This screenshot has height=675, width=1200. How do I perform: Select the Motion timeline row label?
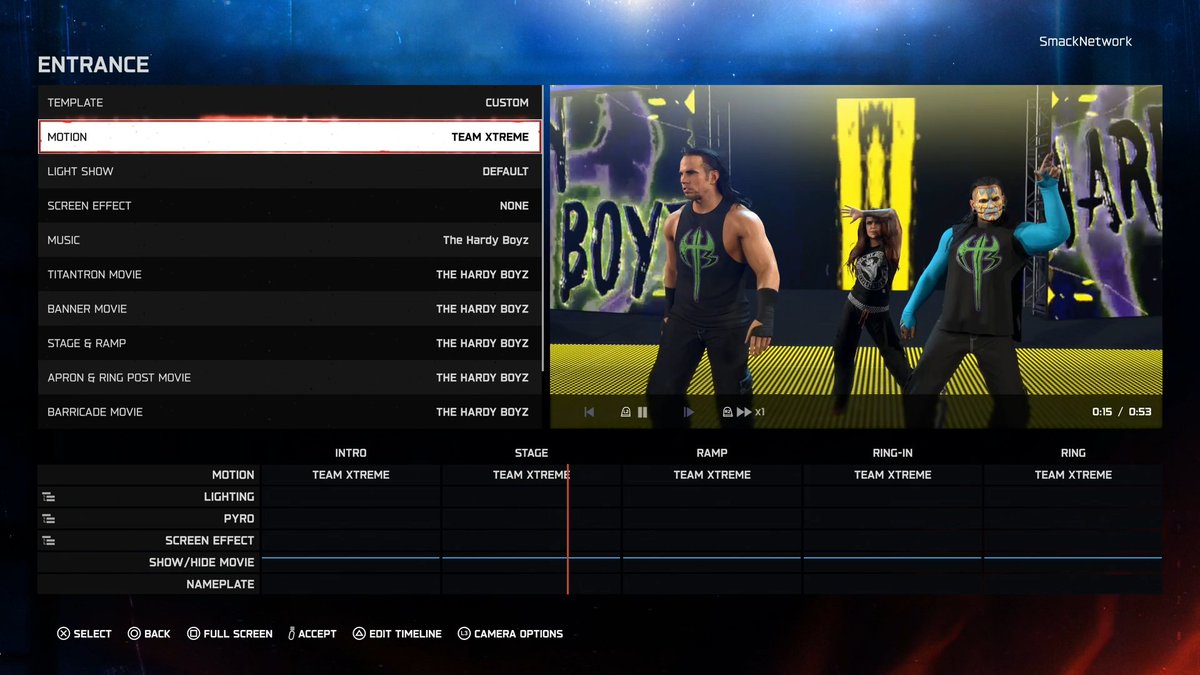pyautogui.click(x=233, y=475)
